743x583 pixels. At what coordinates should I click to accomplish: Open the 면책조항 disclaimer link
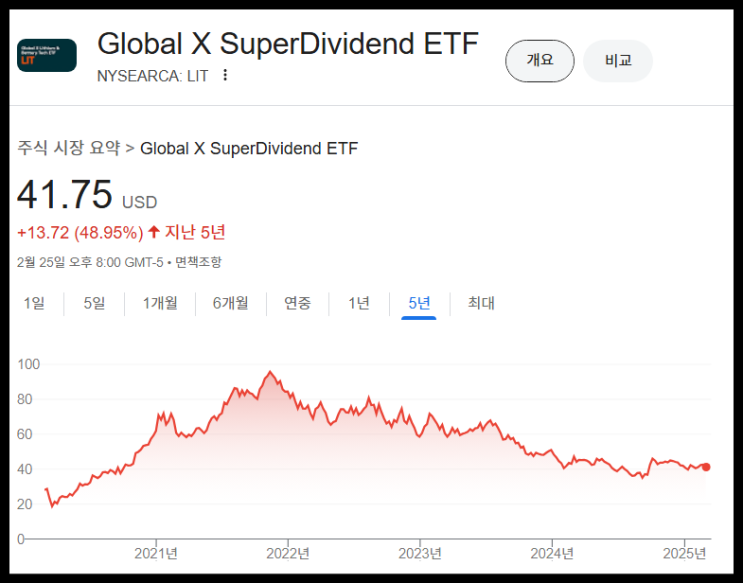point(199,262)
